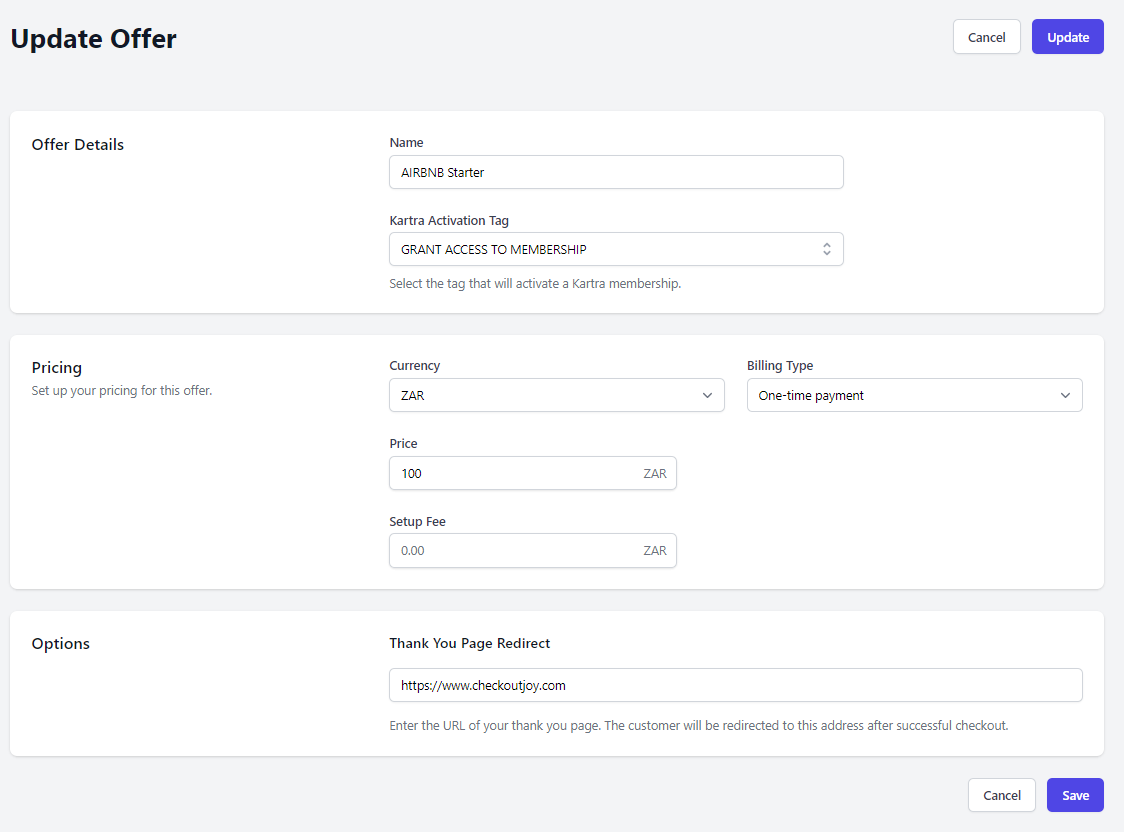Open the Billing Type dropdown

tap(914, 395)
